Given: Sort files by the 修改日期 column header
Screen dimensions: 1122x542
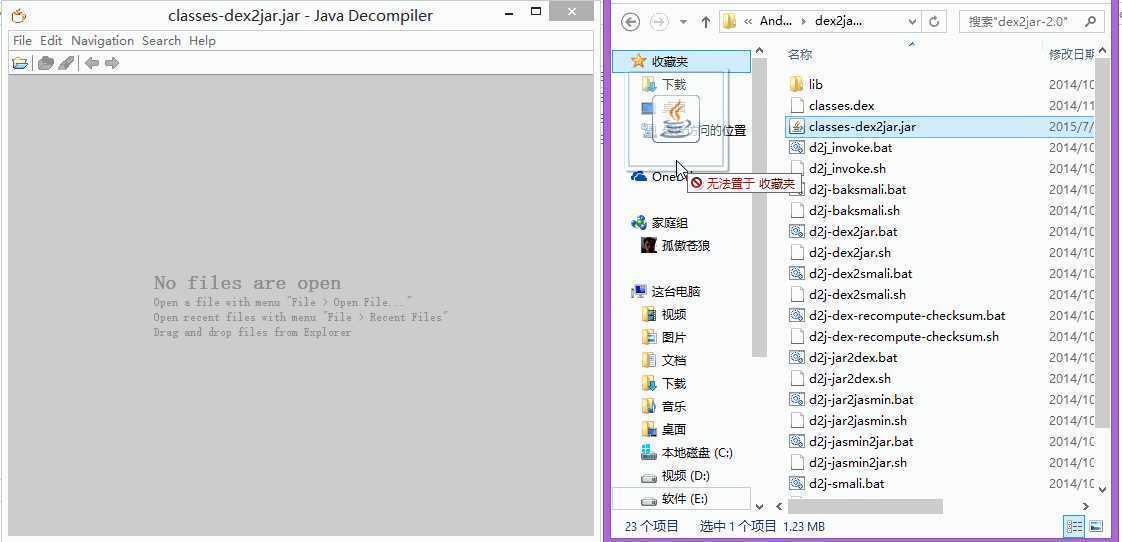Looking at the screenshot, I should click(1072, 54).
